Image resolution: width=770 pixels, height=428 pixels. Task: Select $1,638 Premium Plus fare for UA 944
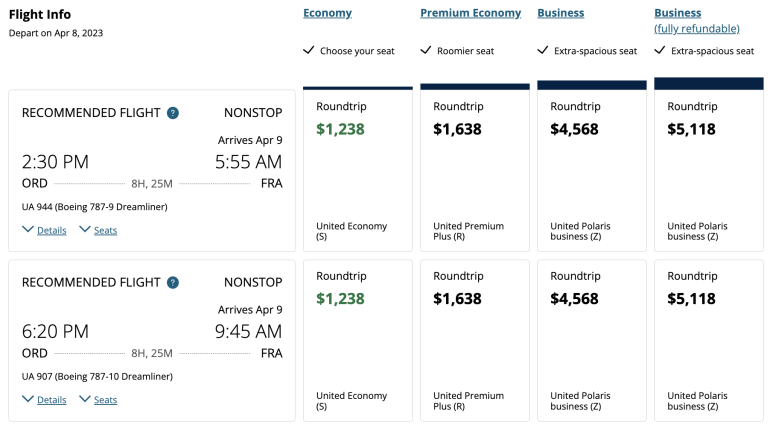pos(474,170)
